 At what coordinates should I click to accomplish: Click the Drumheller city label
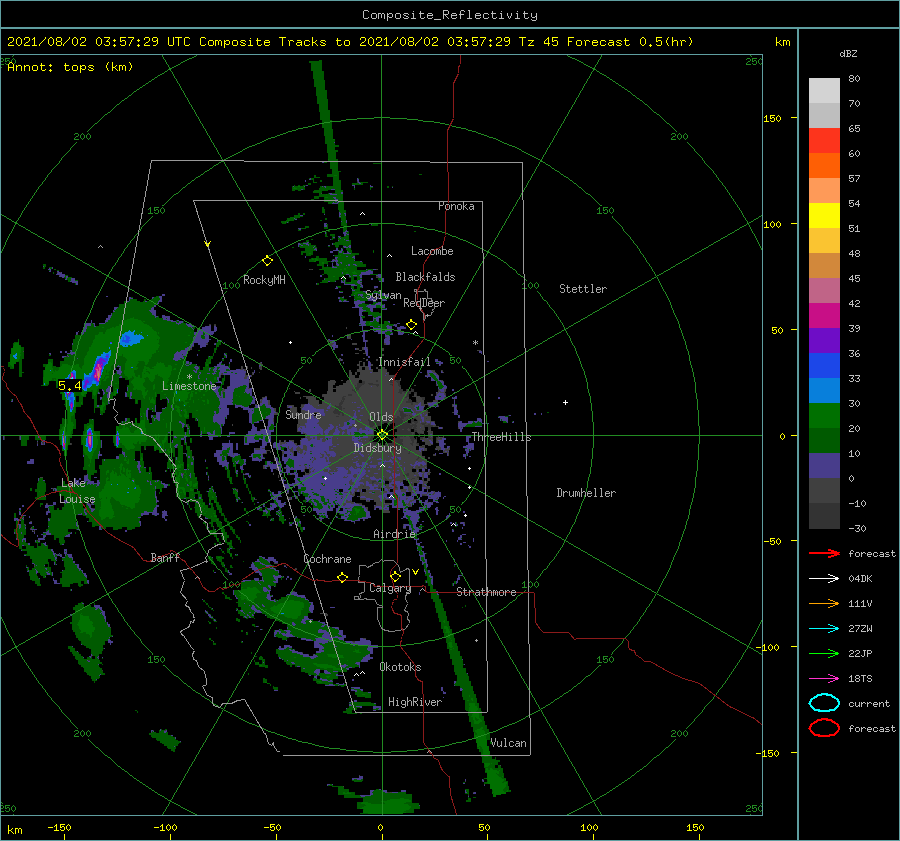tap(586, 493)
